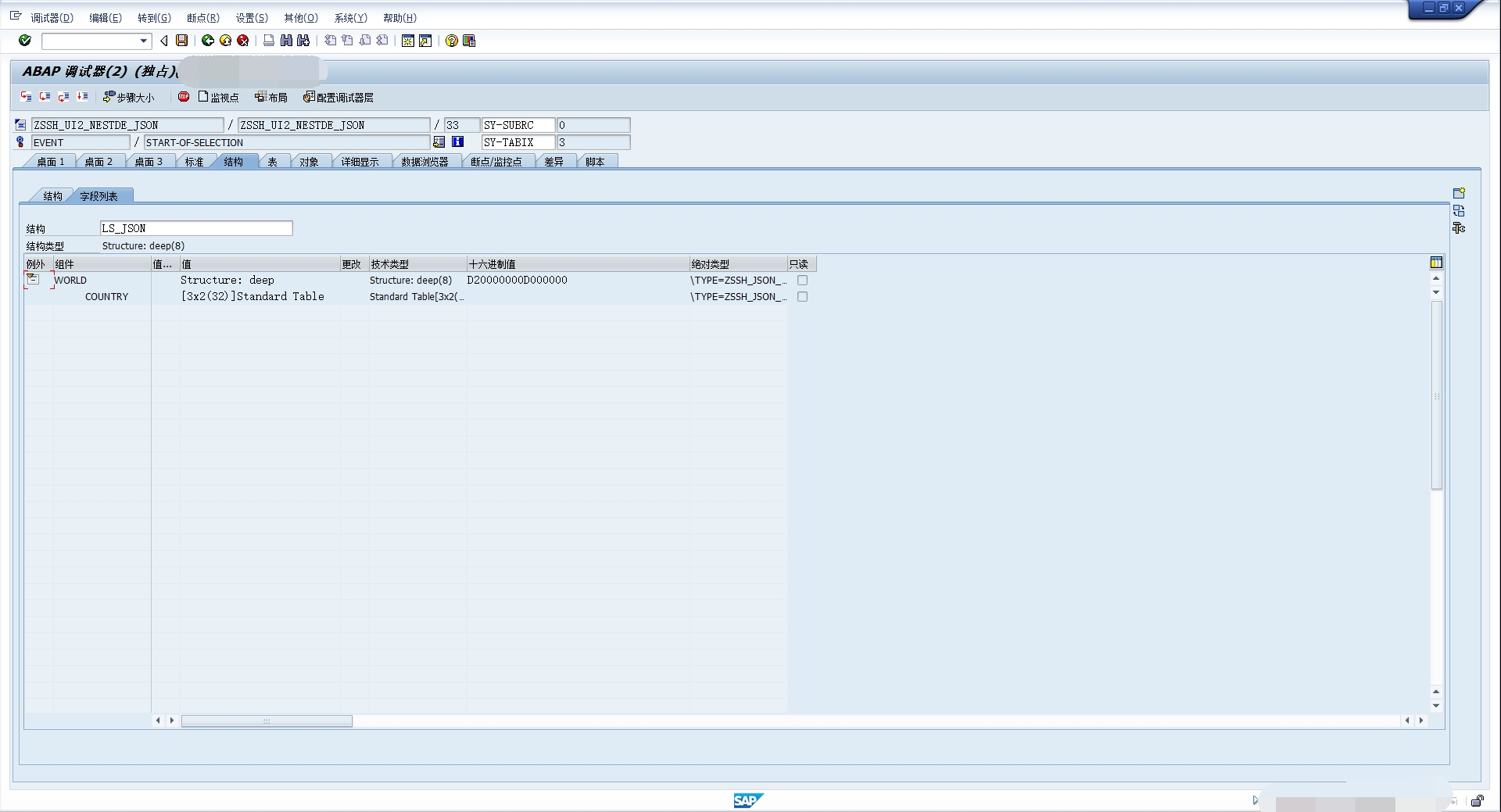Click the Execute step debugger icon

pyautogui.click(x=45, y=97)
